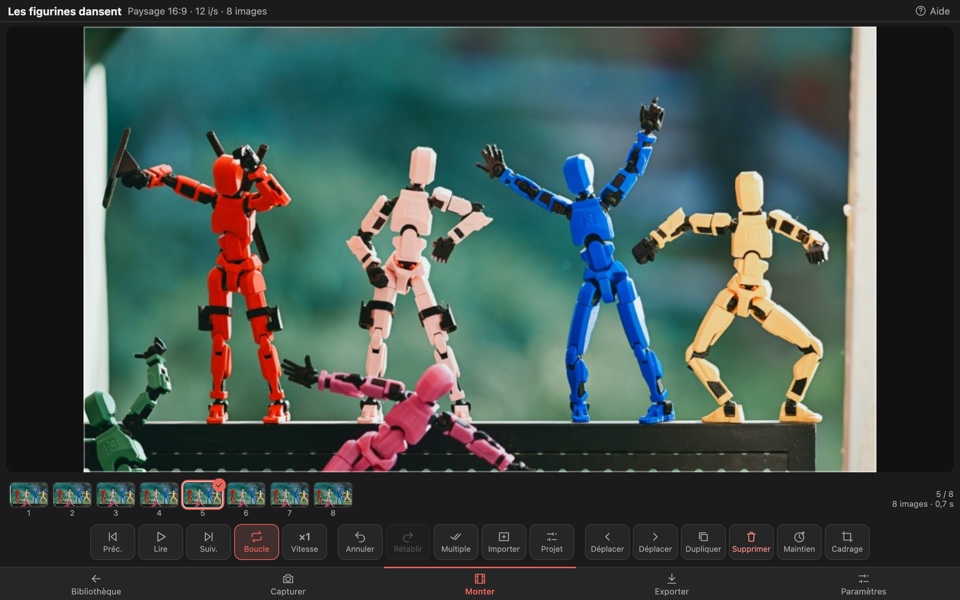Click the "5 / 8" frame counter
This screenshot has height=600, width=960.
[x=944, y=494]
